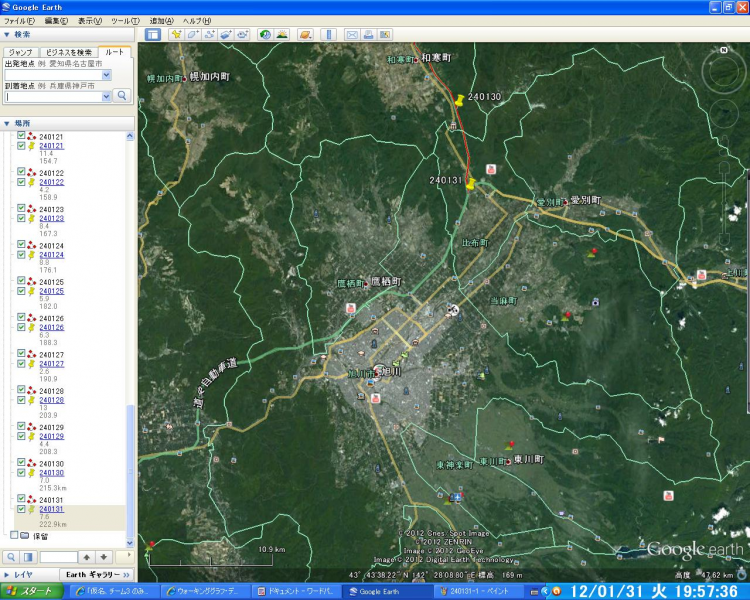Screen dimensions: 750x600
Task: Print the current view
Action: [x=368, y=34]
